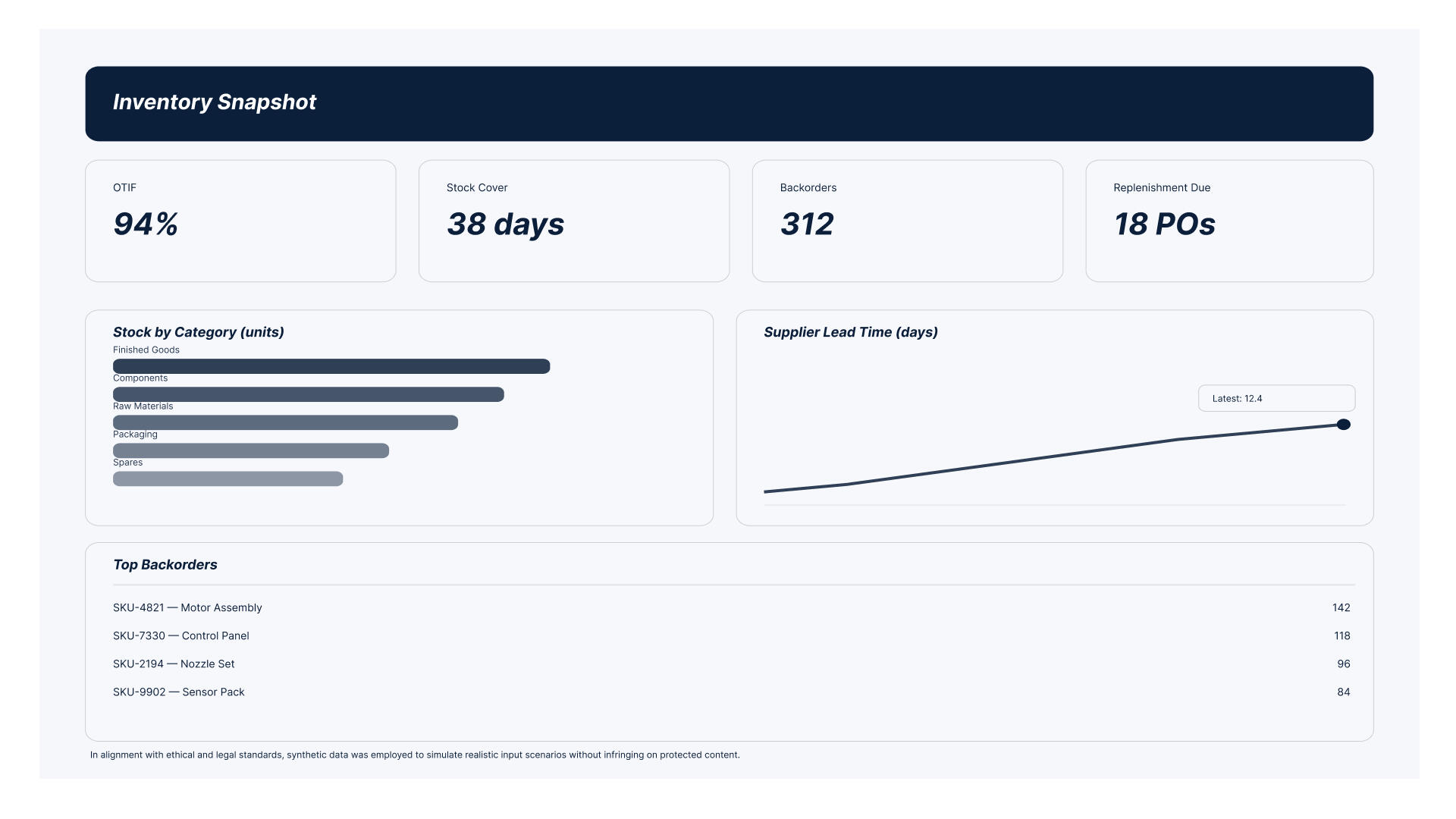Click the Spares stock bar
1456x819 pixels.
pos(227,479)
